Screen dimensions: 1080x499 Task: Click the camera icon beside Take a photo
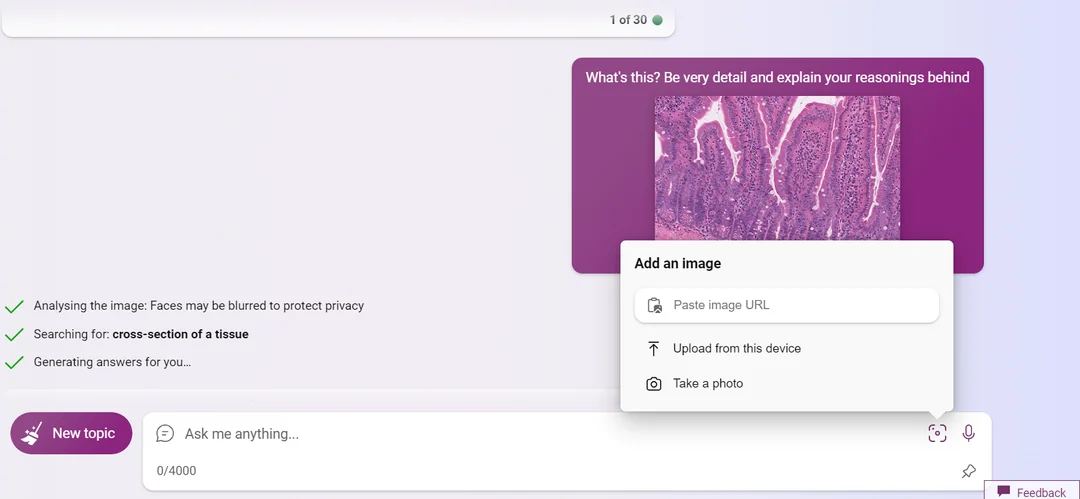click(x=654, y=383)
